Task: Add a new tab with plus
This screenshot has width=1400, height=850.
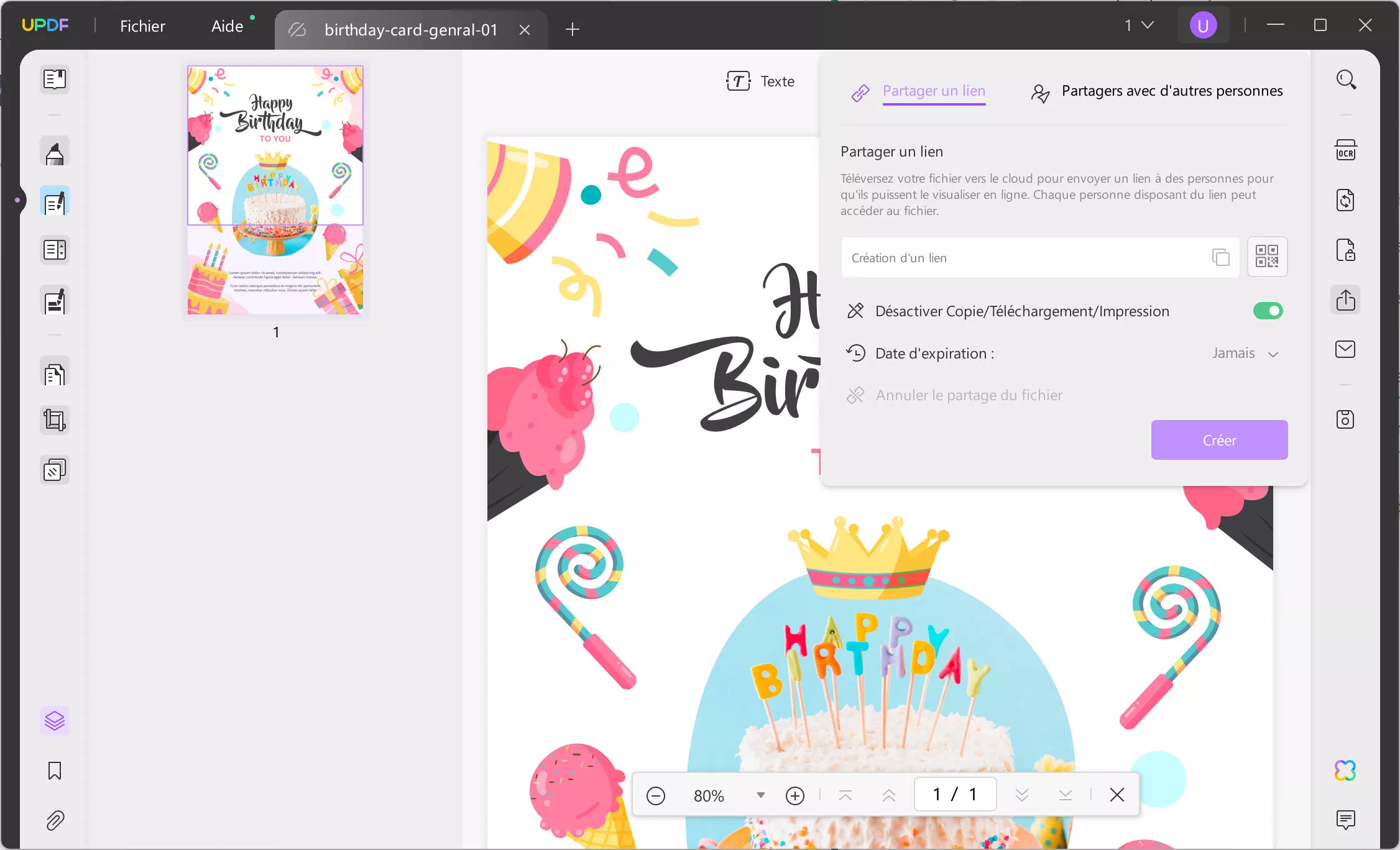Action: (x=573, y=29)
